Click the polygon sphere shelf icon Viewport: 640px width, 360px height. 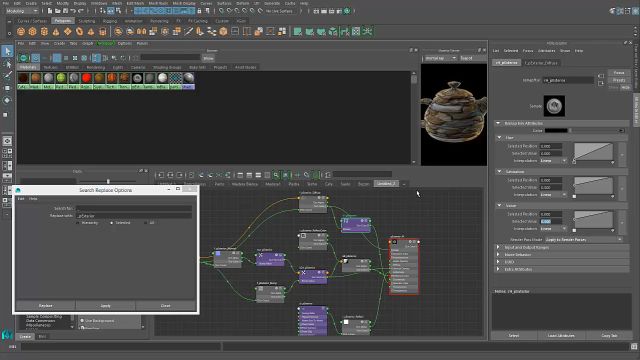click(x=21, y=31)
